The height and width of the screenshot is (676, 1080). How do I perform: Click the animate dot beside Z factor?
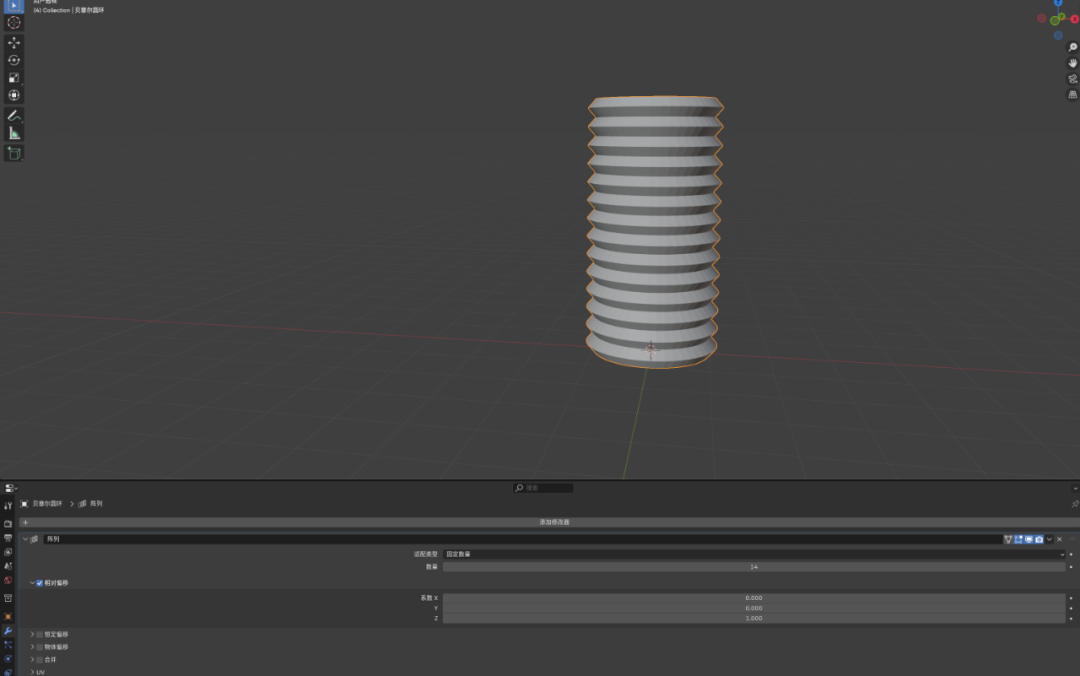click(x=1071, y=618)
